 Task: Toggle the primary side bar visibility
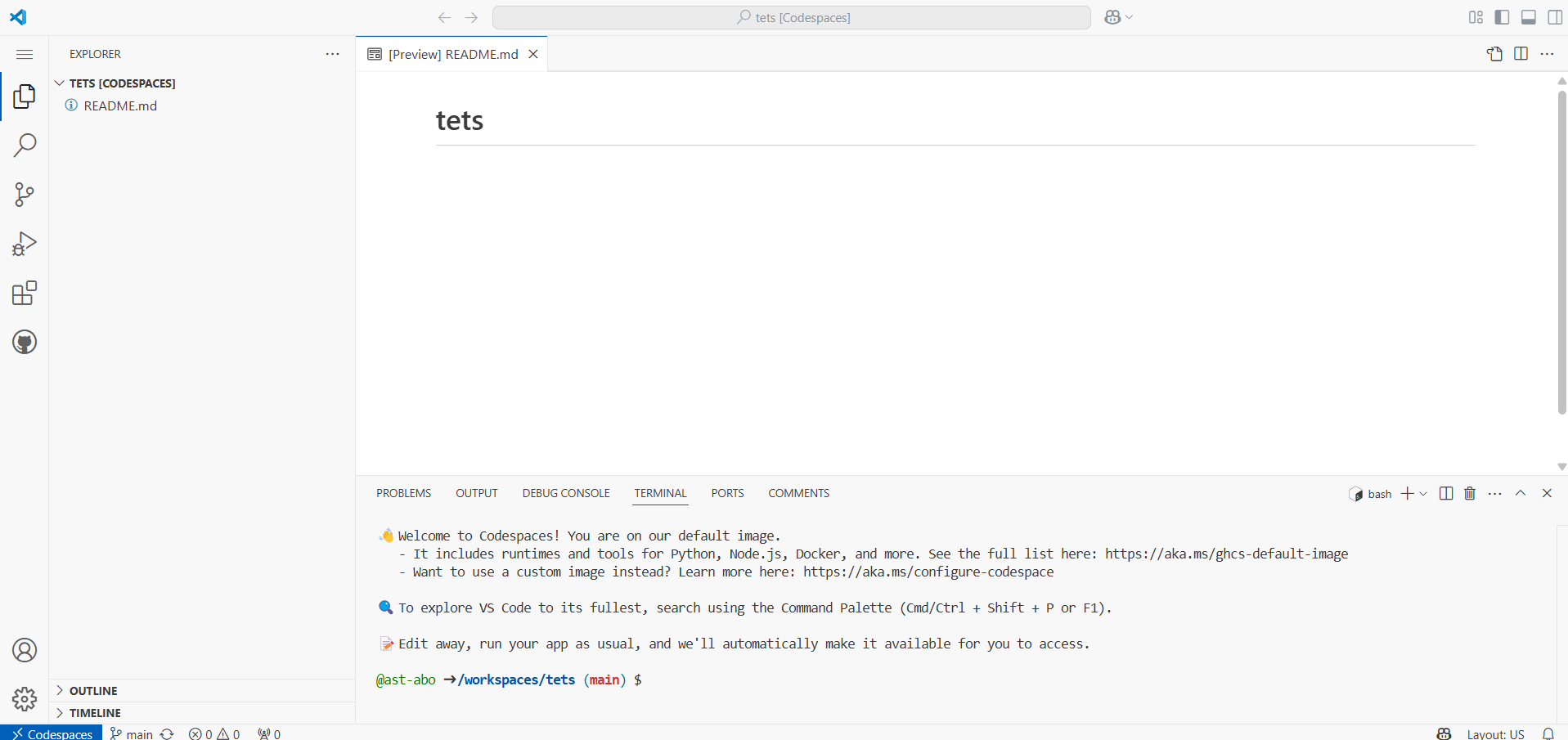coord(1502,17)
